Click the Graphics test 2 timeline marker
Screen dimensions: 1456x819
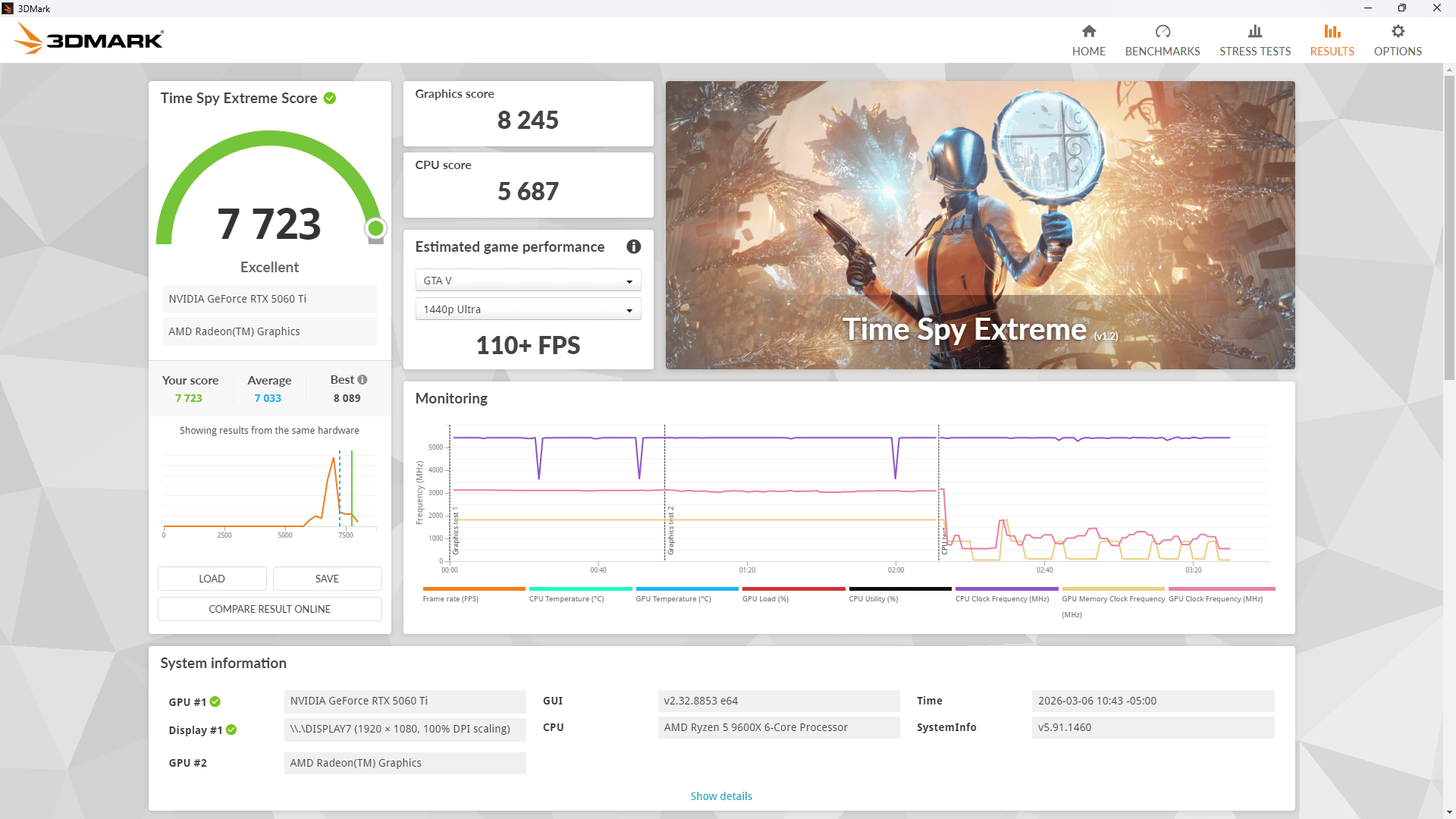pos(670,531)
